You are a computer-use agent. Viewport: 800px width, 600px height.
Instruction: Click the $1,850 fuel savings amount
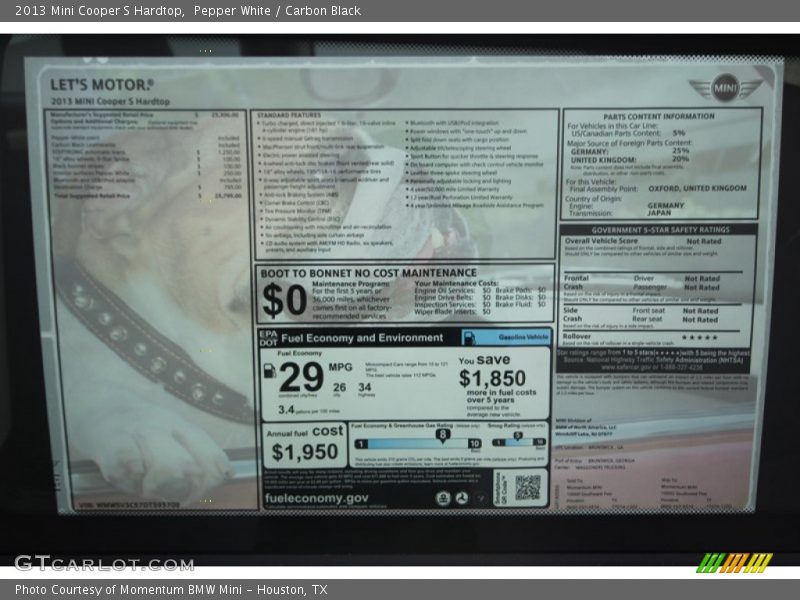[x=492, y=379]
